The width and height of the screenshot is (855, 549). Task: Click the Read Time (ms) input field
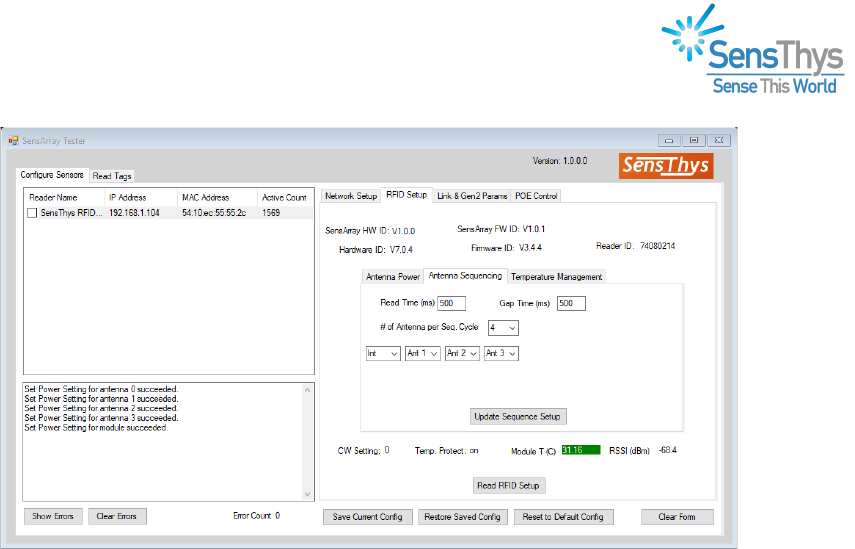click(x=451, y=303)
